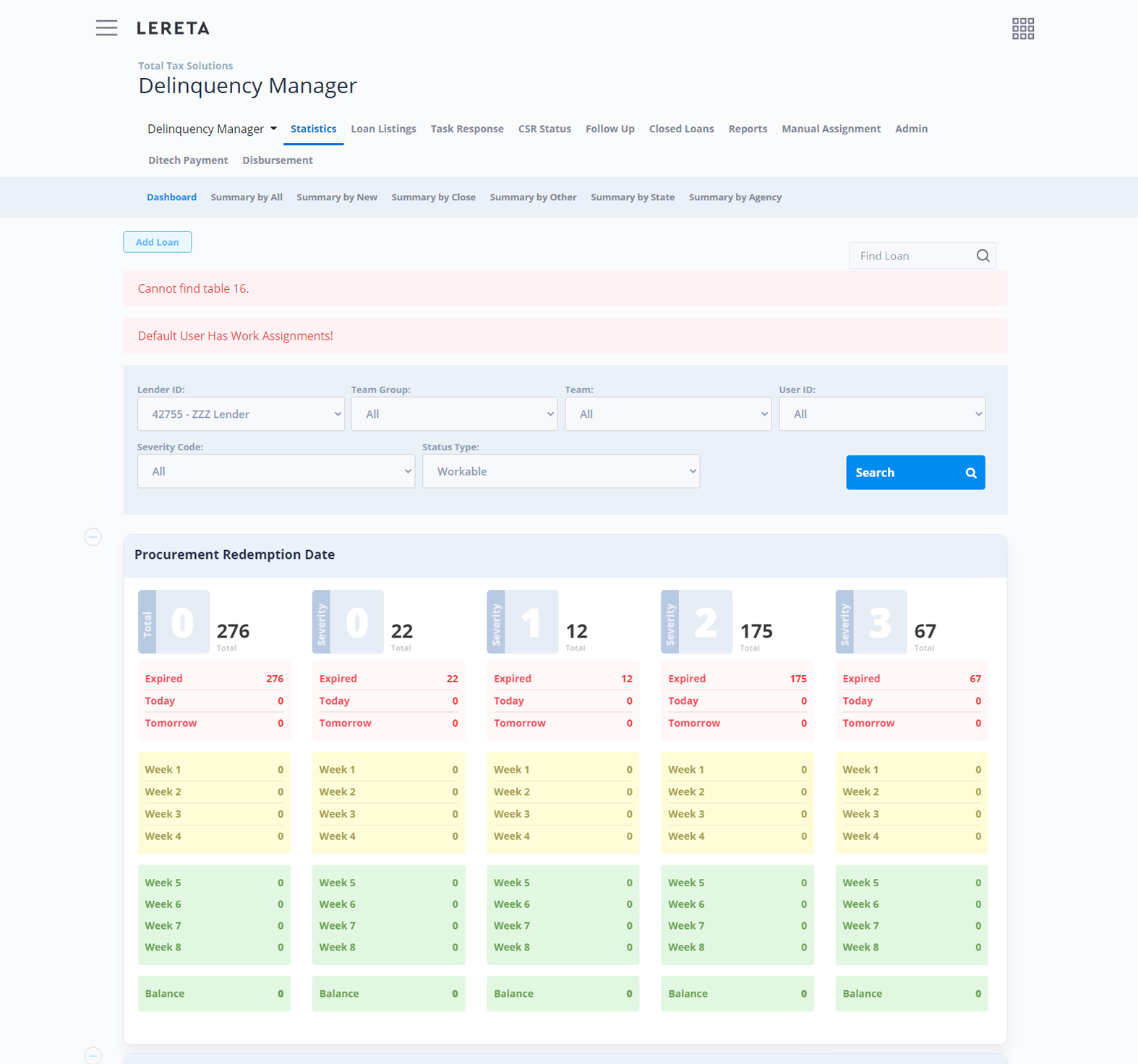This screenshot has width=1138, height=1064.
Task: Expand the Delinquency Manager dropdown menu
Action: coord(212,129)
